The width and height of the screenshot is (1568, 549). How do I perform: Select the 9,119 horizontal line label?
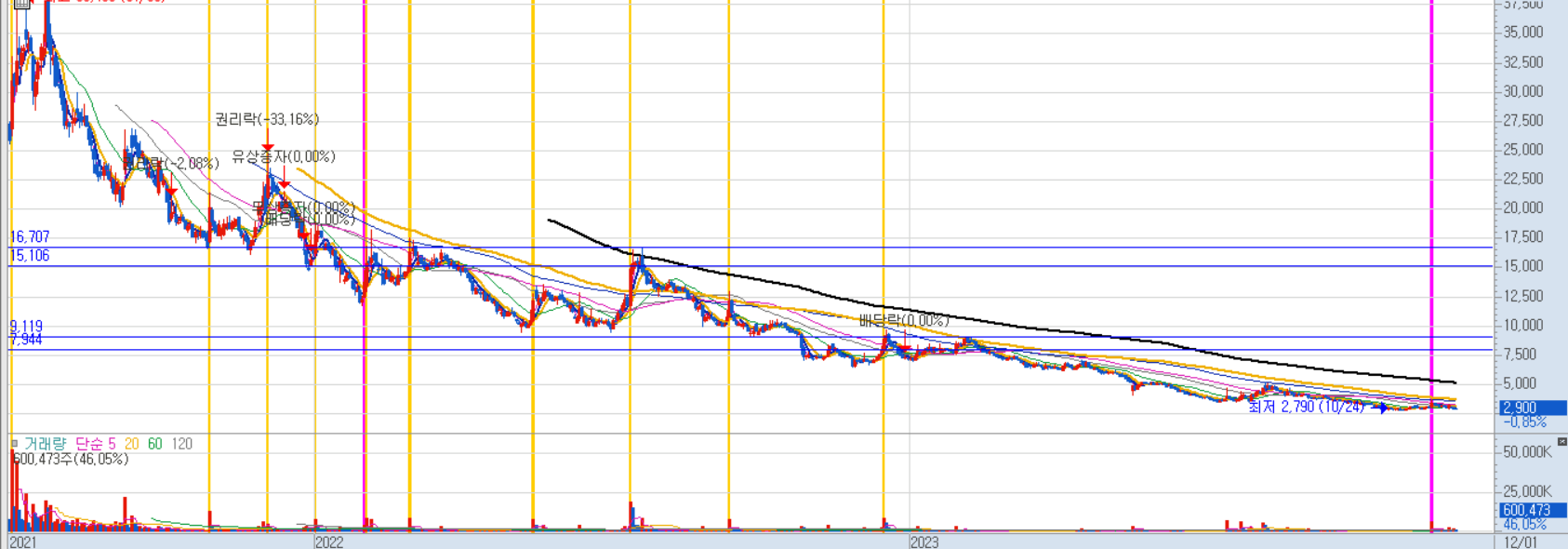(26, 327)
